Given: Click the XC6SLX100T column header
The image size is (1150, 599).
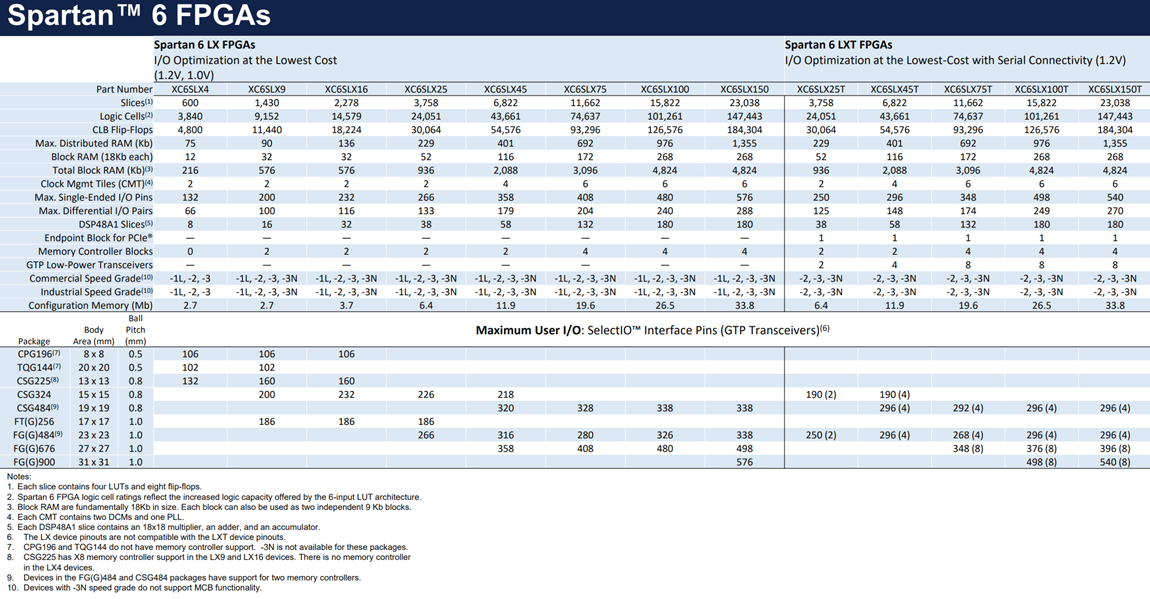Looking at the screenshot, I should pyautogui.click(x=1041, y=89).
